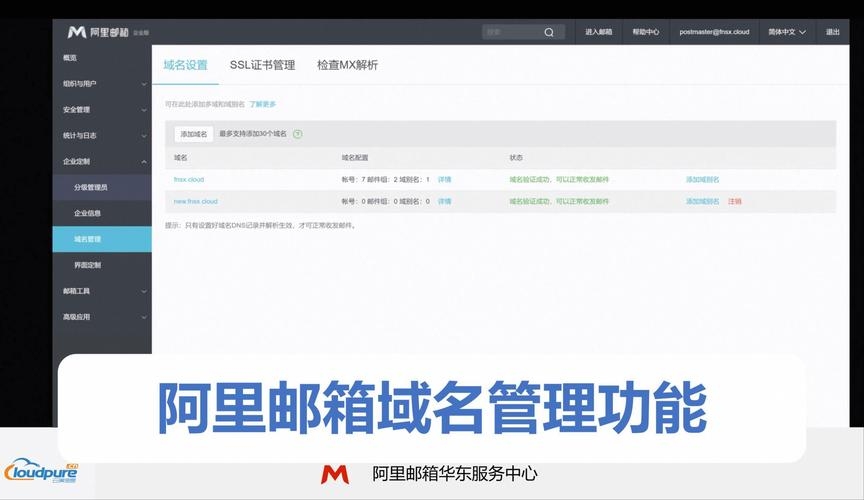This screenshot has width=864, height=500.
Task: Switch to the 检查MX解析 tab
Action: tap(348, 65)
